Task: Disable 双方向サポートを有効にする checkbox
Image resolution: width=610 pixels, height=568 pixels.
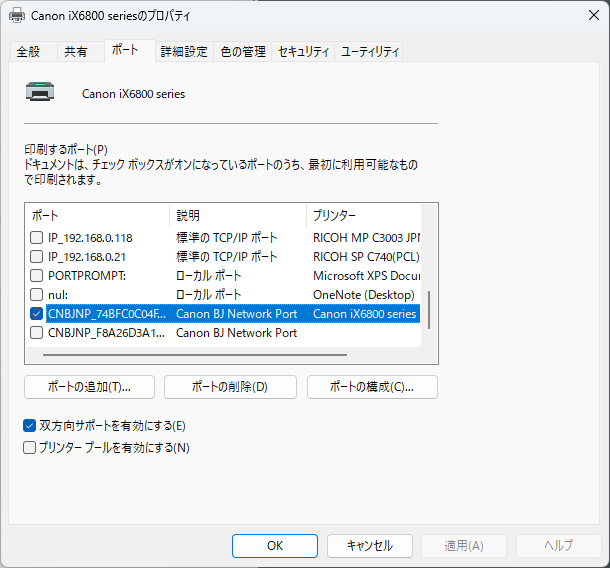Action: coord(30,425)
